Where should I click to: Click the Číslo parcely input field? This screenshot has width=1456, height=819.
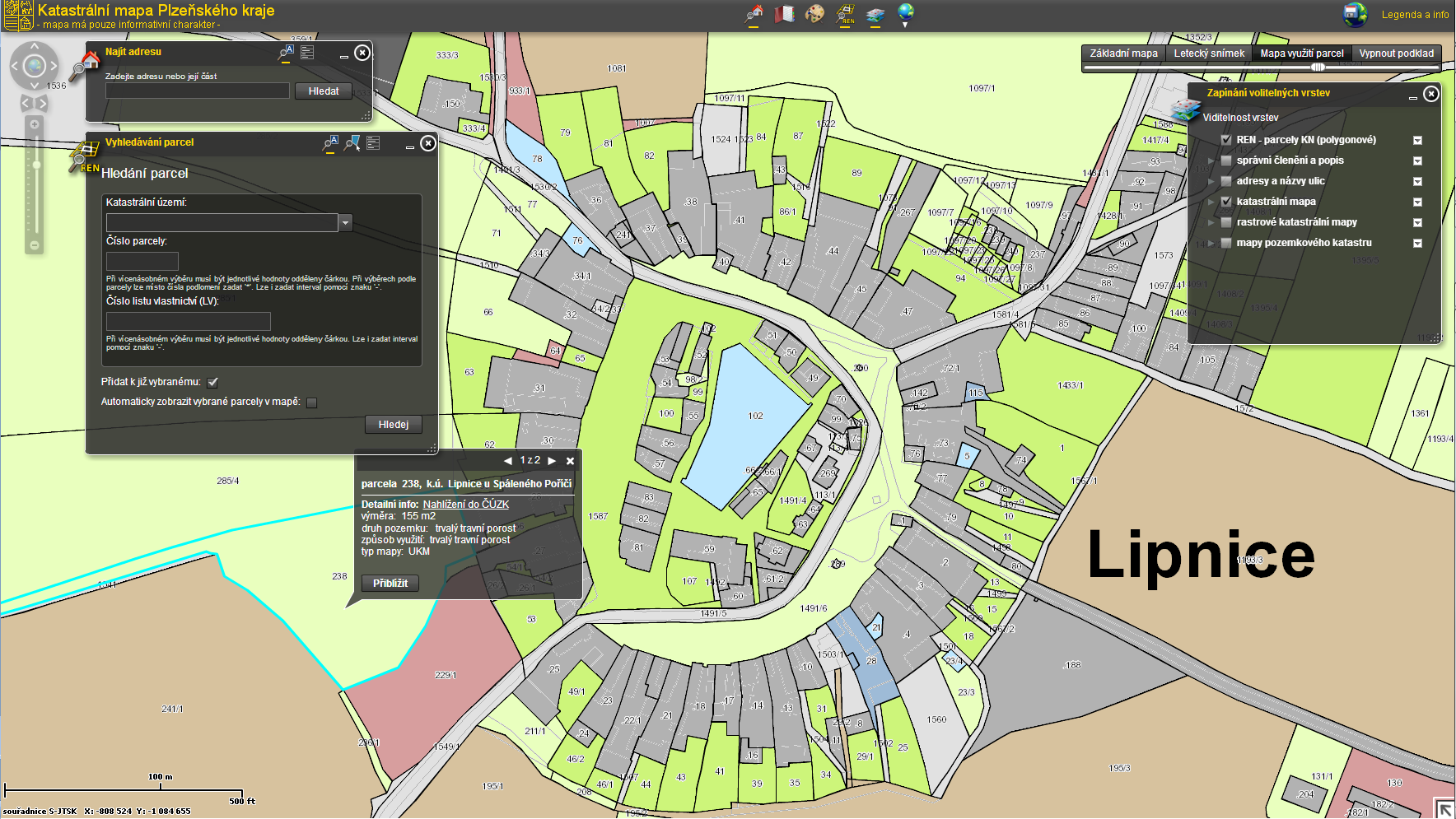point(142,262)
